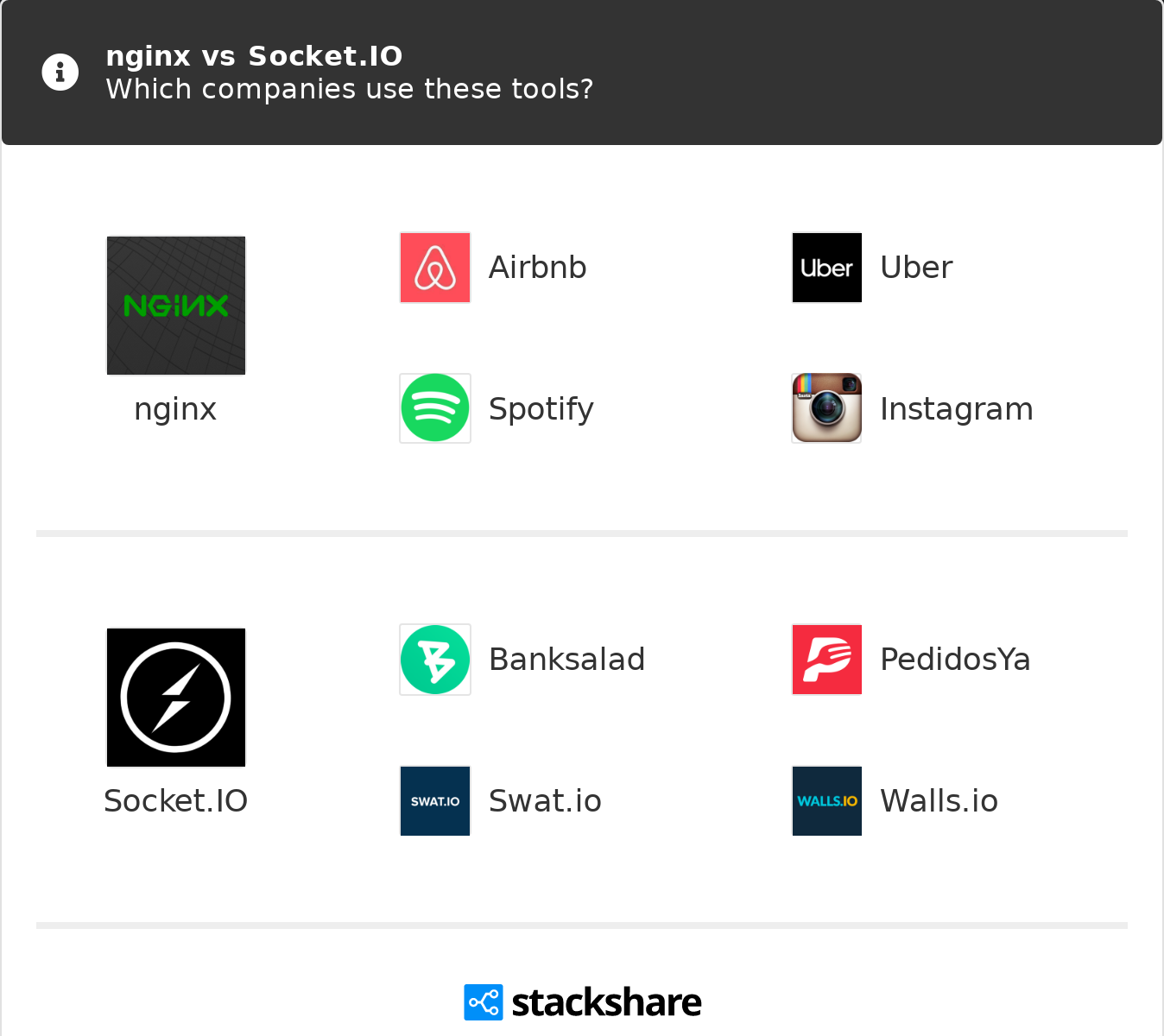Click the Swat.io logo icon
Viewport: 1164px width, 1036px height.
(435, 801)
